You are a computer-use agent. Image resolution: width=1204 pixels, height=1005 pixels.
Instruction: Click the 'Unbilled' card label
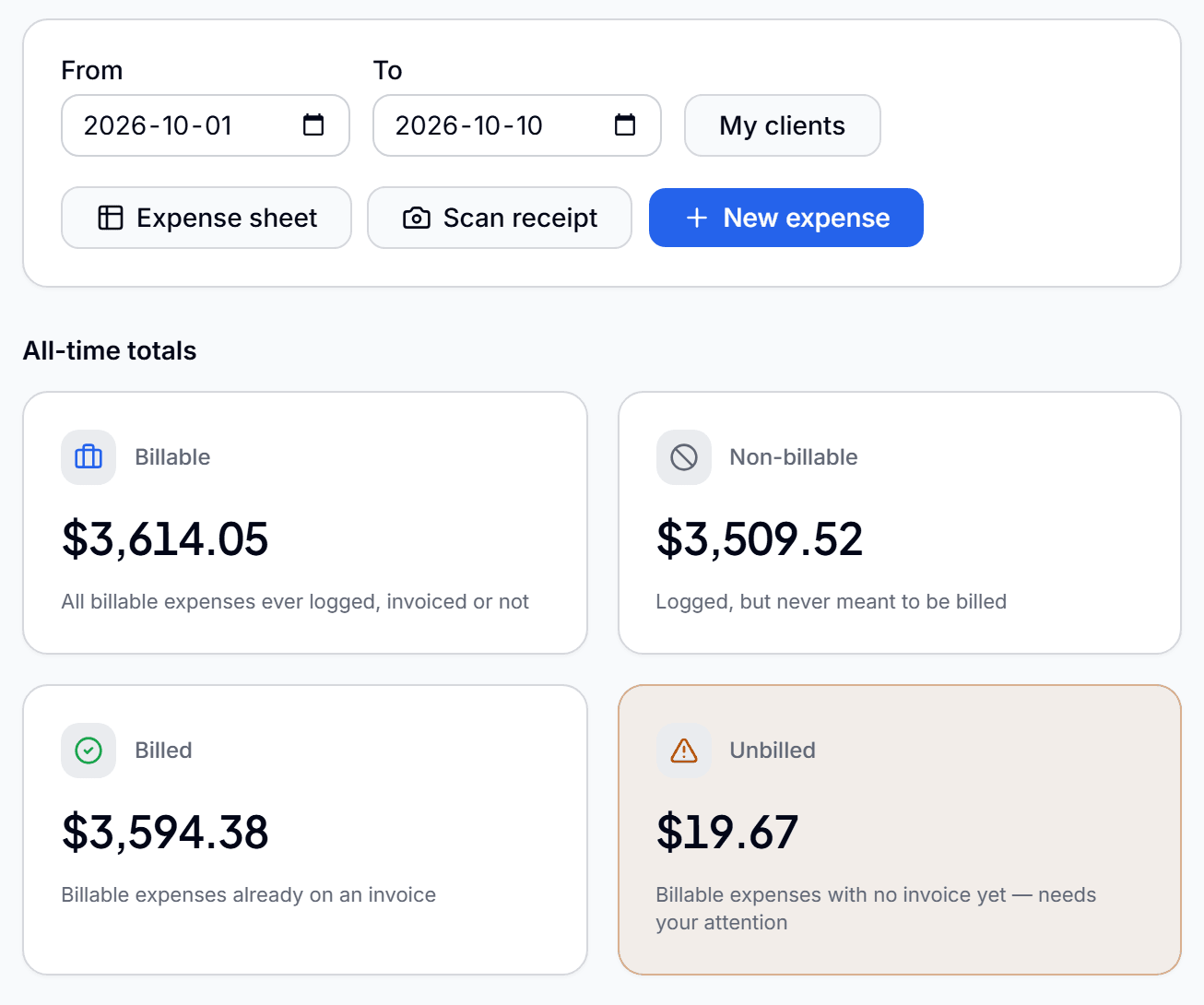click(x=773, y=751)
